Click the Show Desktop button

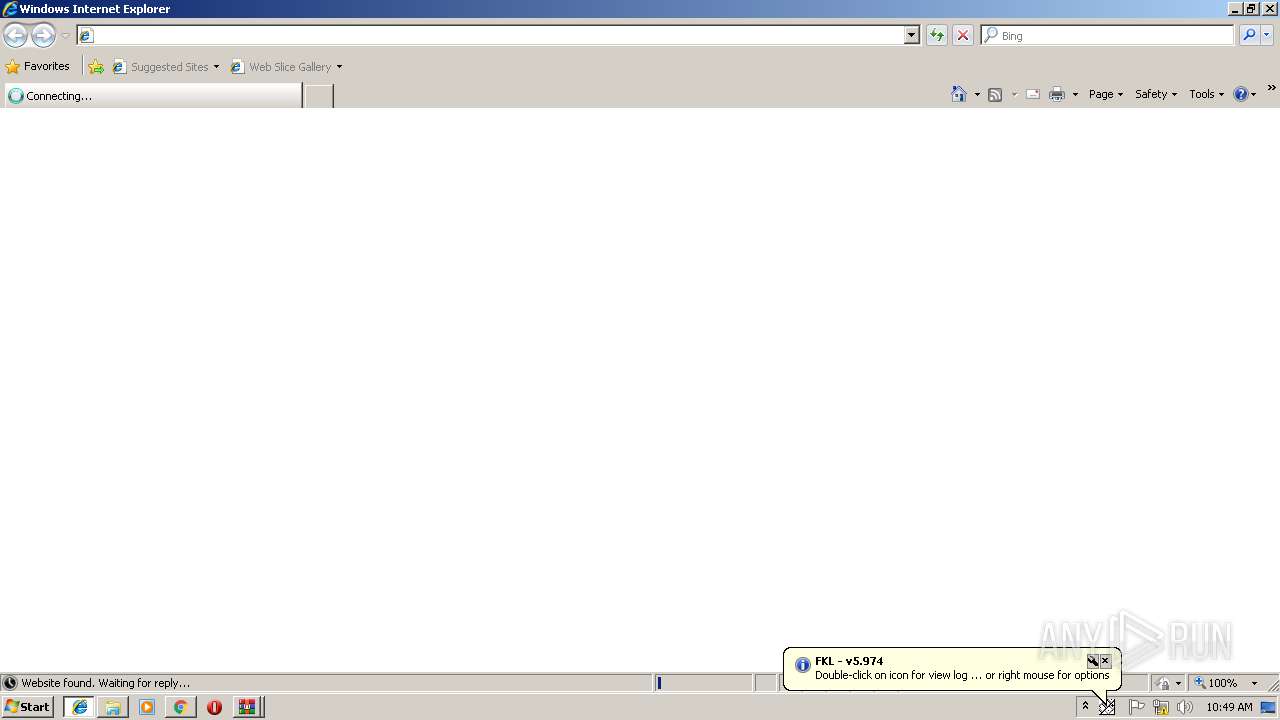pos(1268,707)
